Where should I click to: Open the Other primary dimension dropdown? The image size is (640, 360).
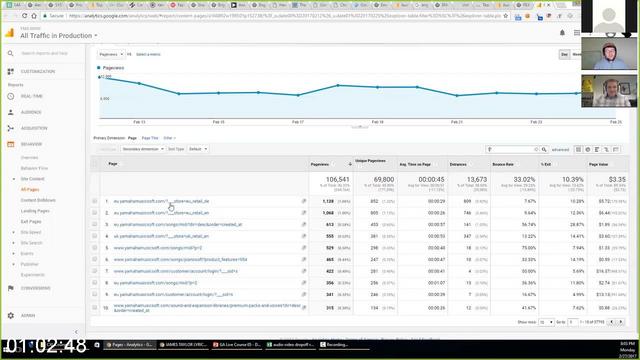tap(169, 138)
